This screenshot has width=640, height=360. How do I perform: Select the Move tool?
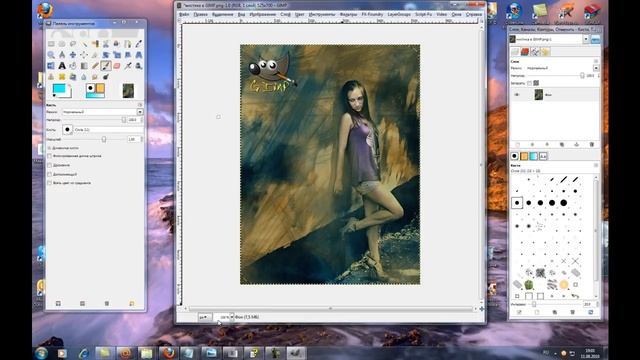pyautogui.click(x=73, y=55)
